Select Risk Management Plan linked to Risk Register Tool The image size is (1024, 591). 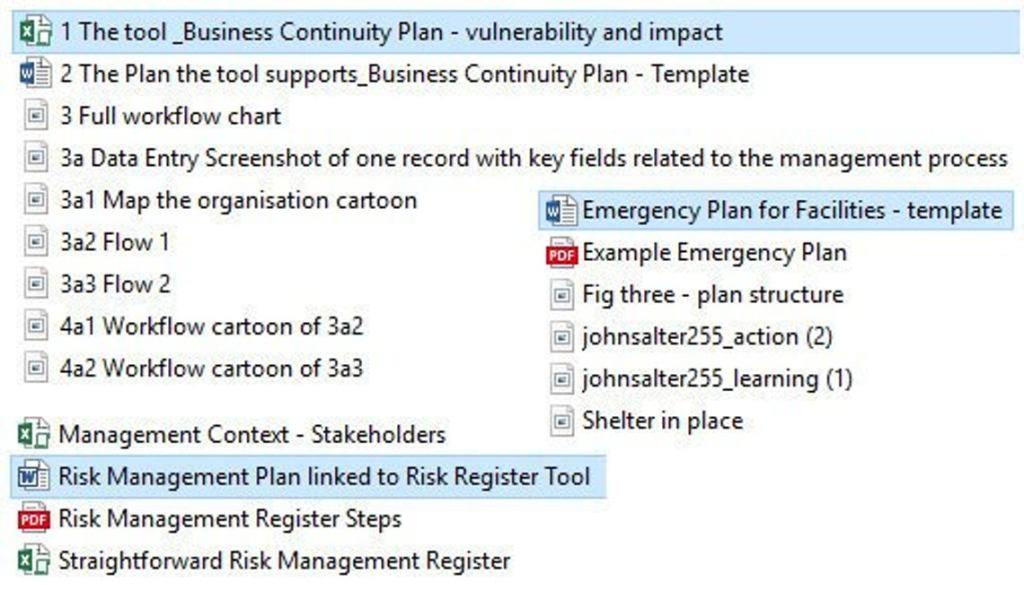point(324,477)
